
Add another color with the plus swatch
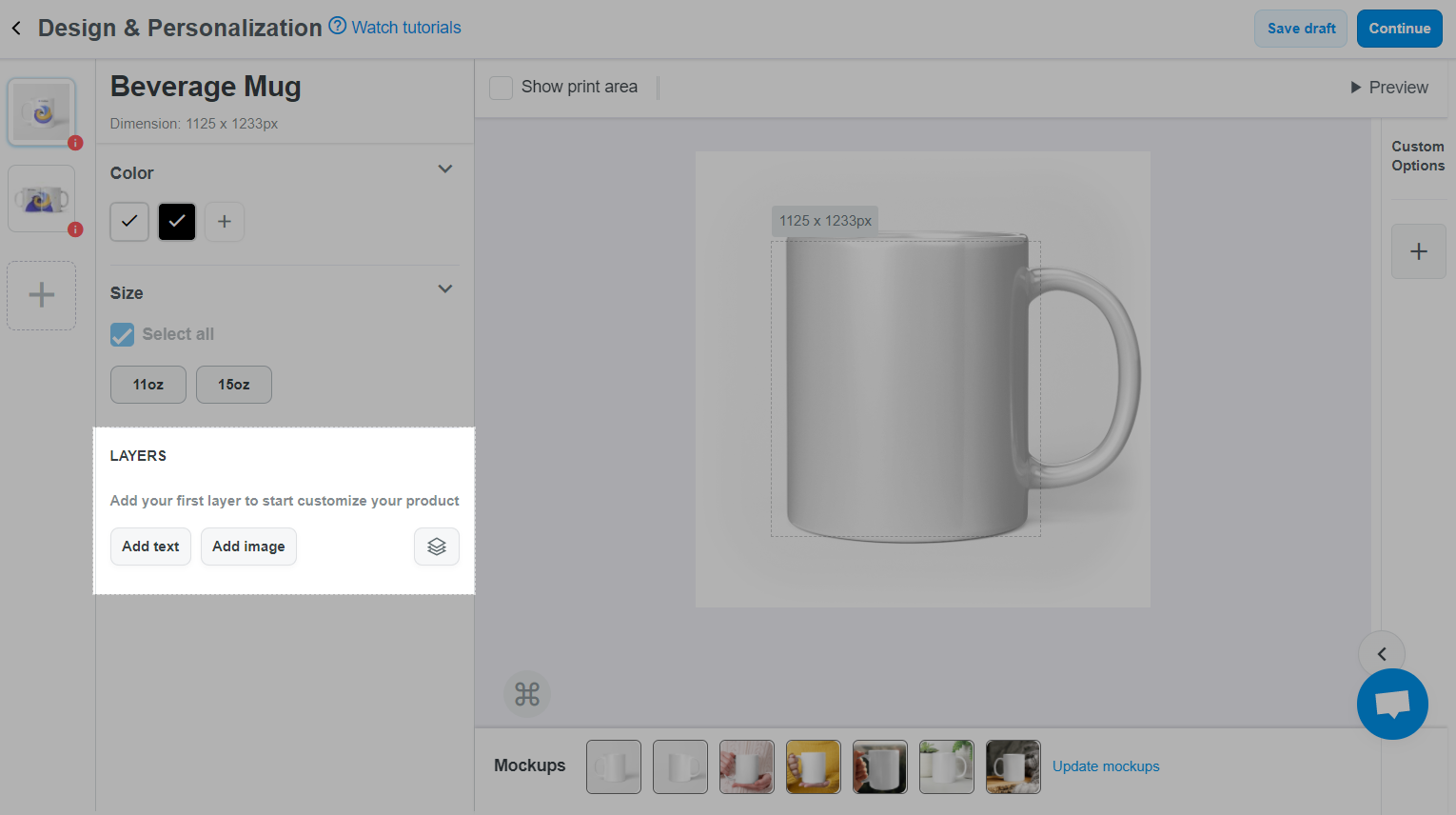225,222
